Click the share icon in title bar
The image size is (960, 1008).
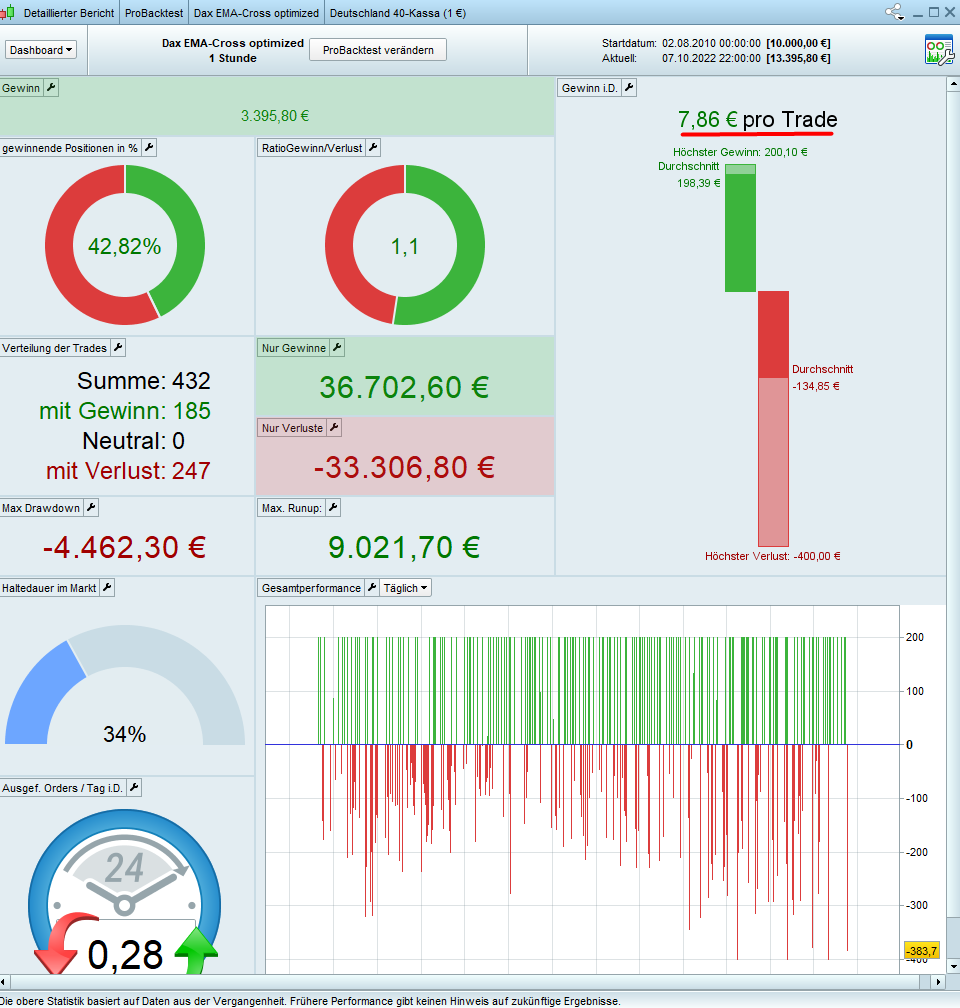[x=894, y=12]
